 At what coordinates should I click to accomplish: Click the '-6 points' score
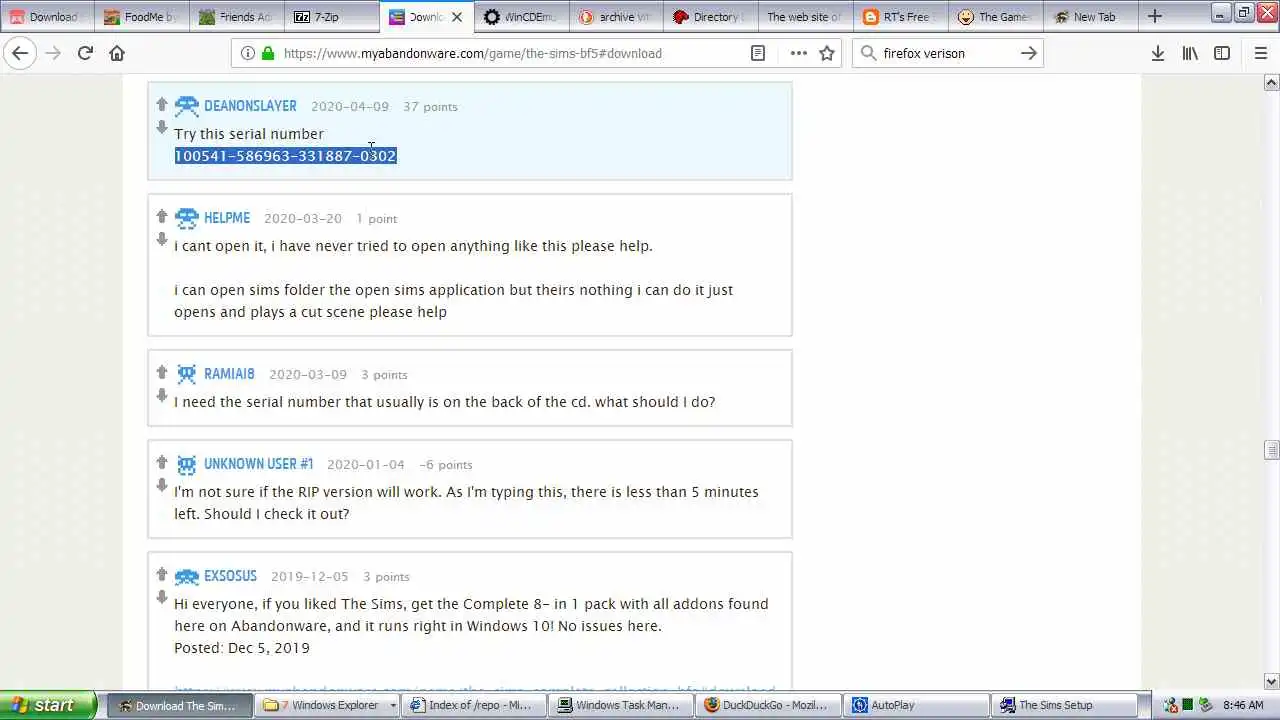(445, 464)
